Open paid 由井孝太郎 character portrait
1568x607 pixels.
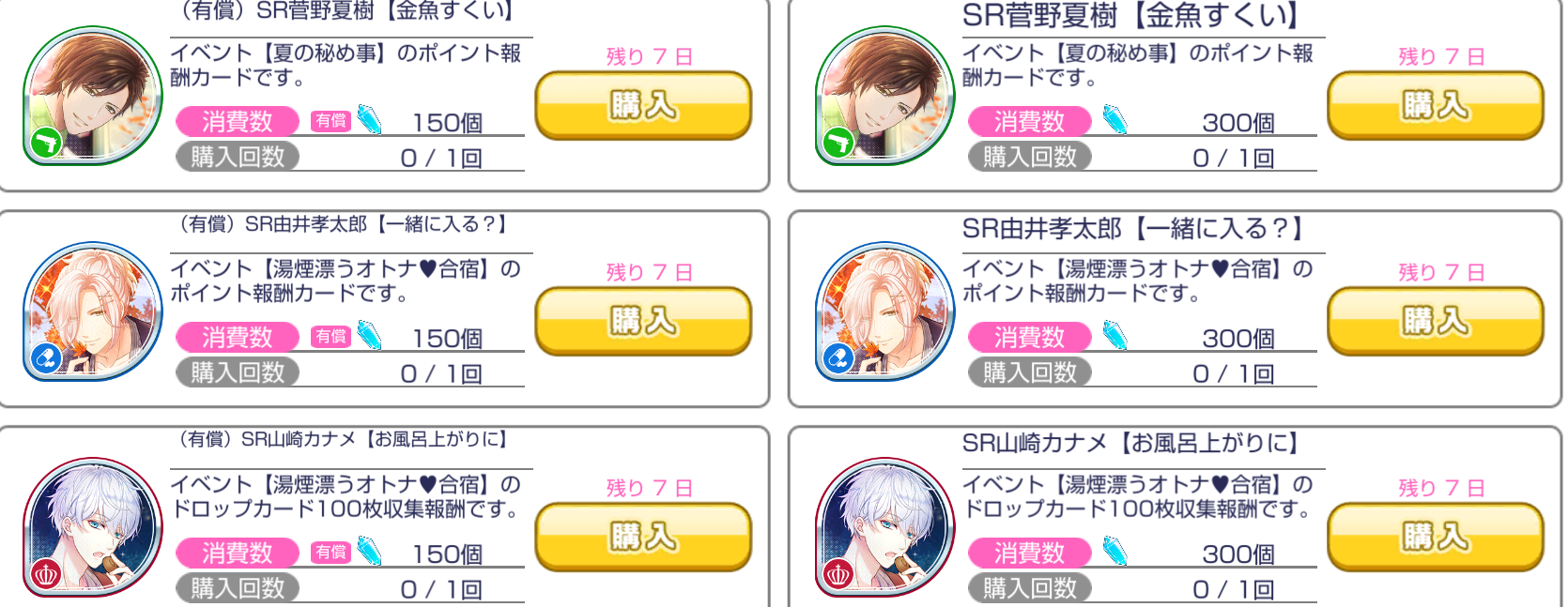tap(92, 311)
